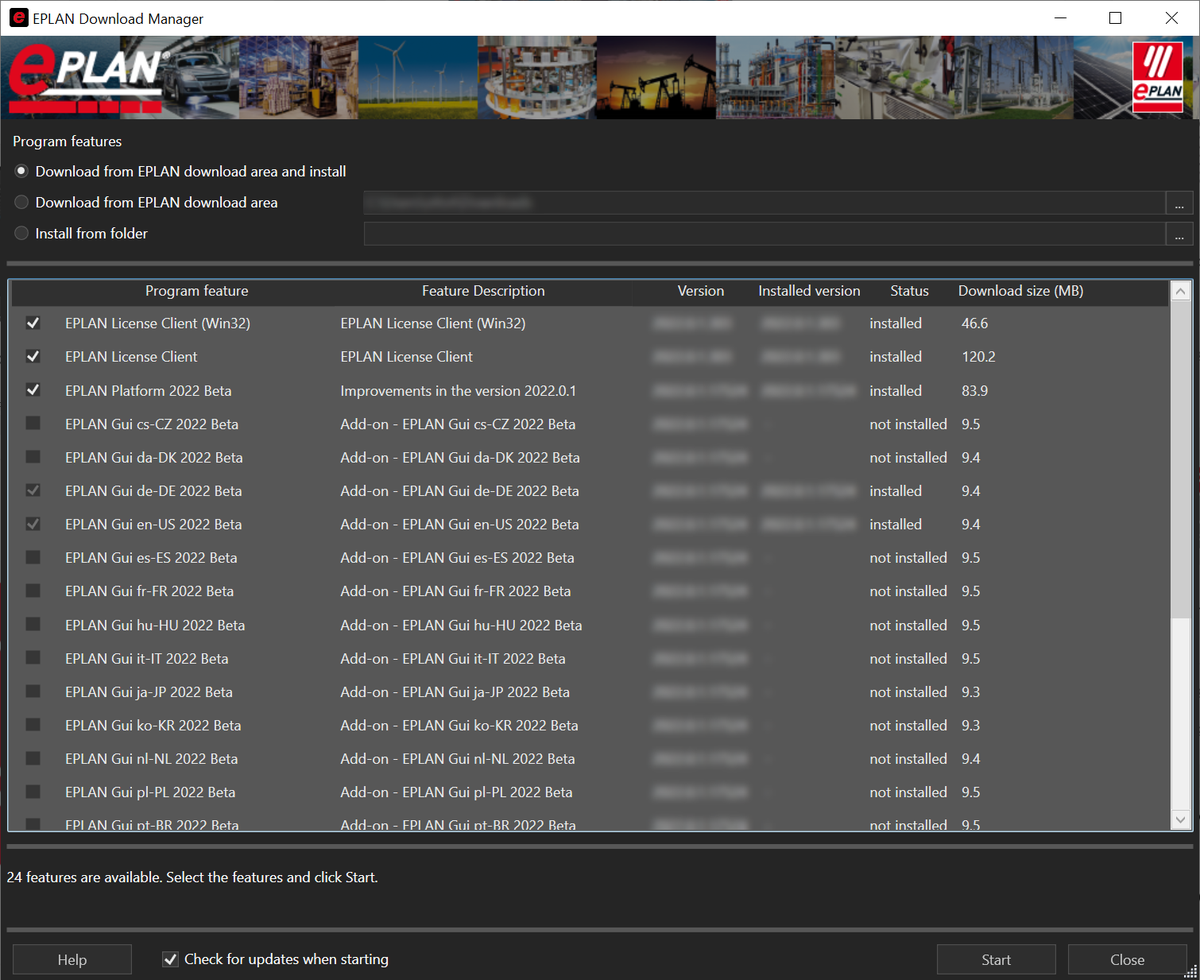Browse for the download area folder

tap(1179, 203)
